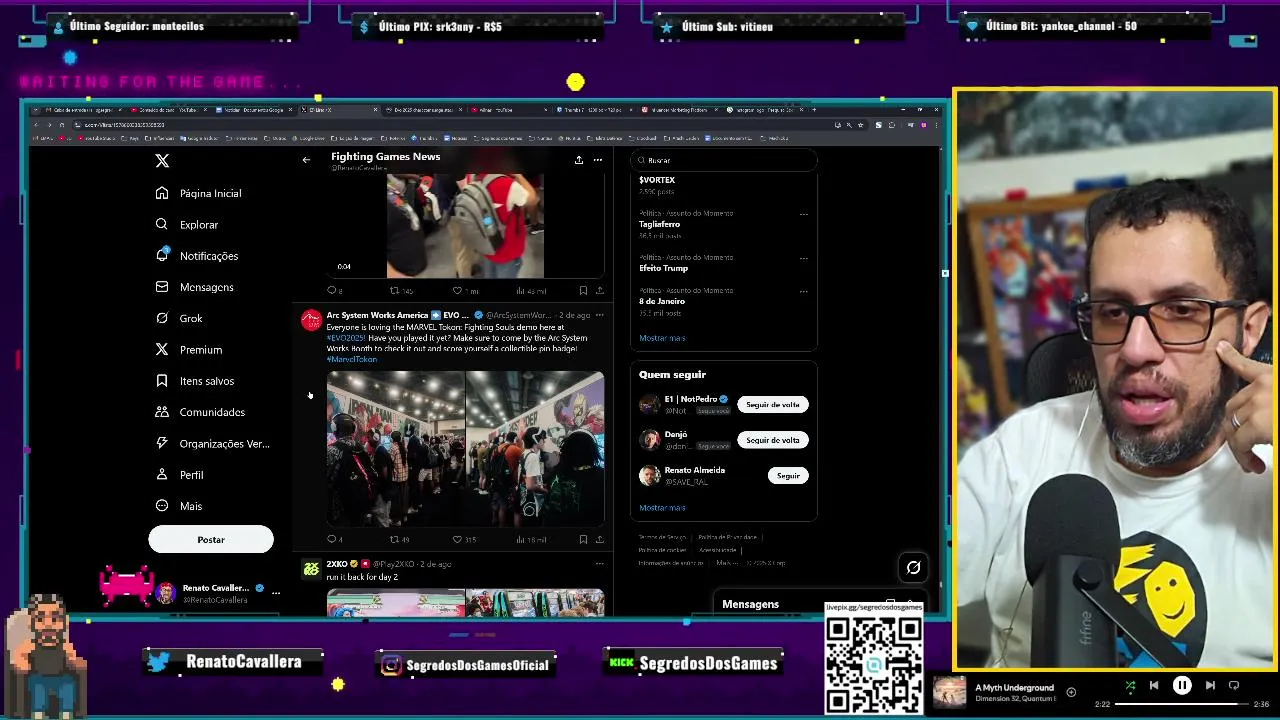Image resolution: width=1280 pixels, height=720 pixels.
Task: Click Mostrar mais under trending topics
Action: [x=662, y=338]
